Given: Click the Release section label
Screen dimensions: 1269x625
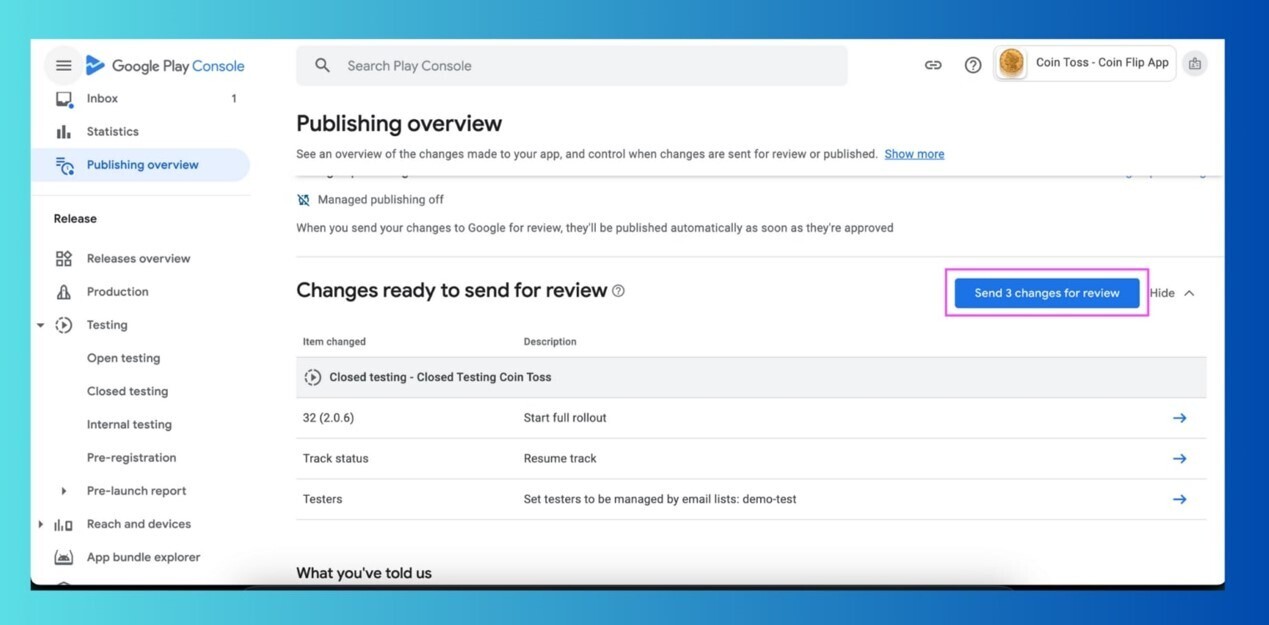Looking at the screenshot, I should click(x=75, y=219).
